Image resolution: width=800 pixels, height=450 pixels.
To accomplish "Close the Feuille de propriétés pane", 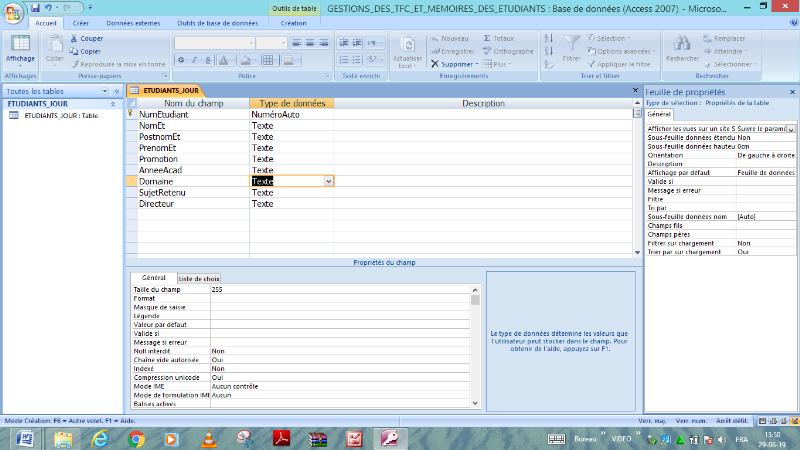I will point(791,91).
